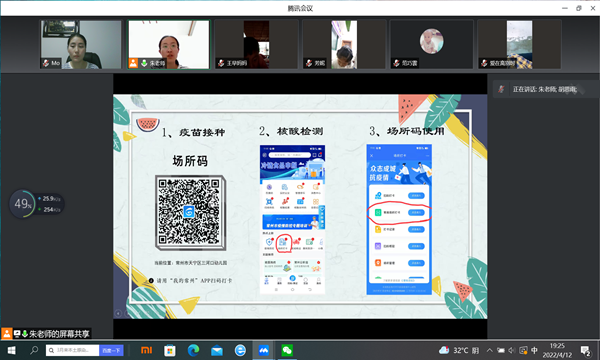The image size is (600, 360).
Task: Click the 49% performance monitor widget
Action: 36,204
